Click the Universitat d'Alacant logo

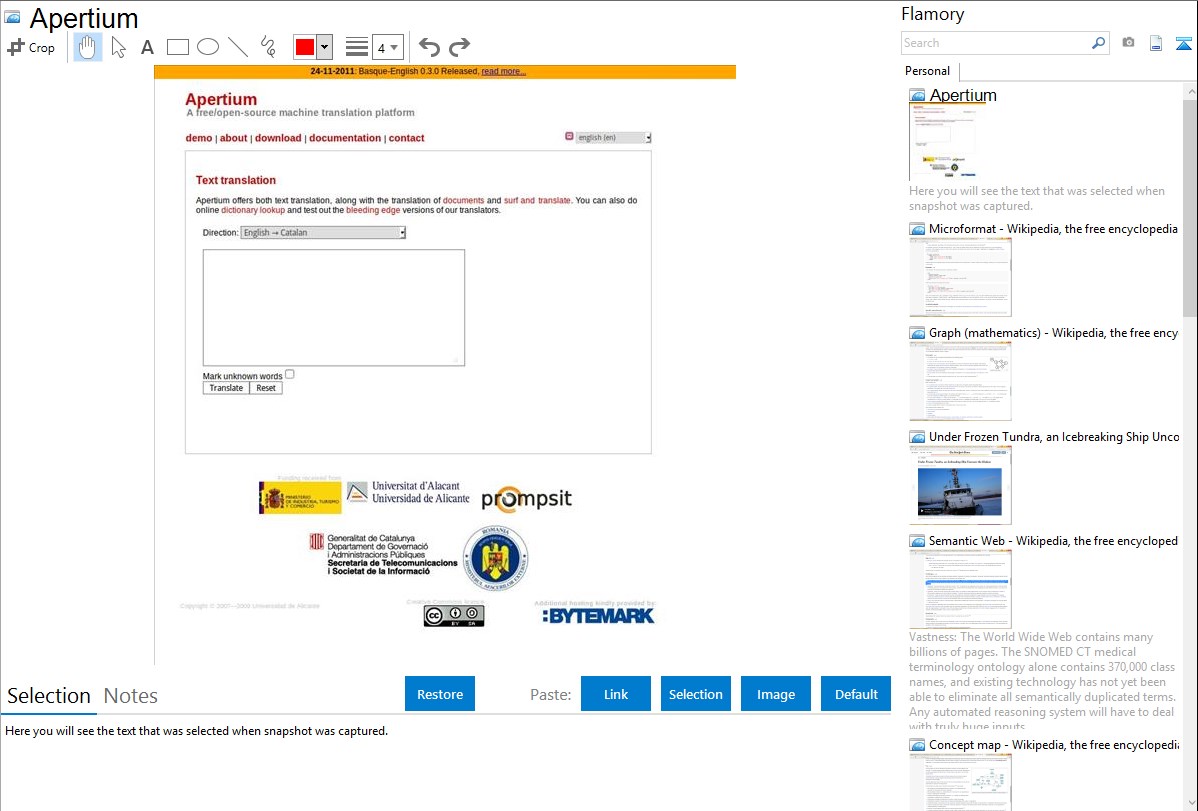(408, 492)
